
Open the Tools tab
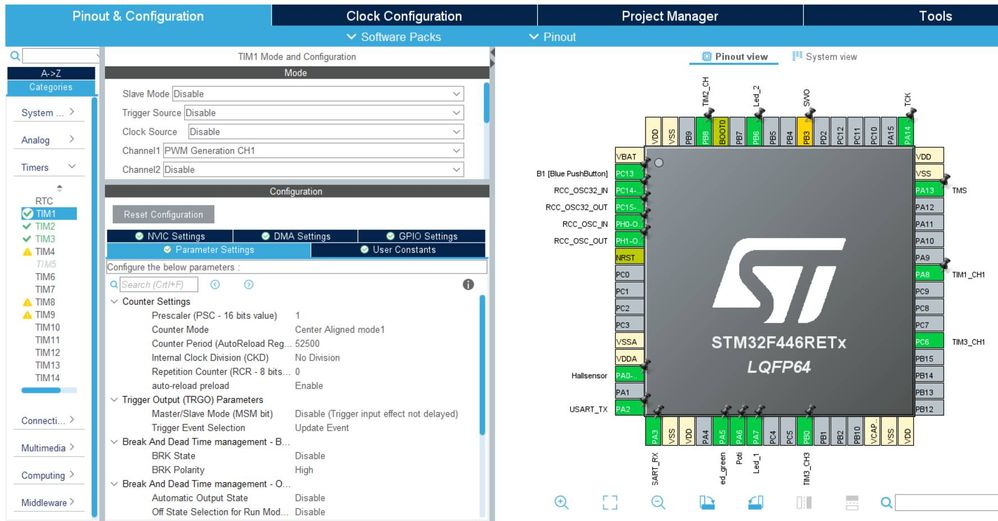tap(934, 16)
